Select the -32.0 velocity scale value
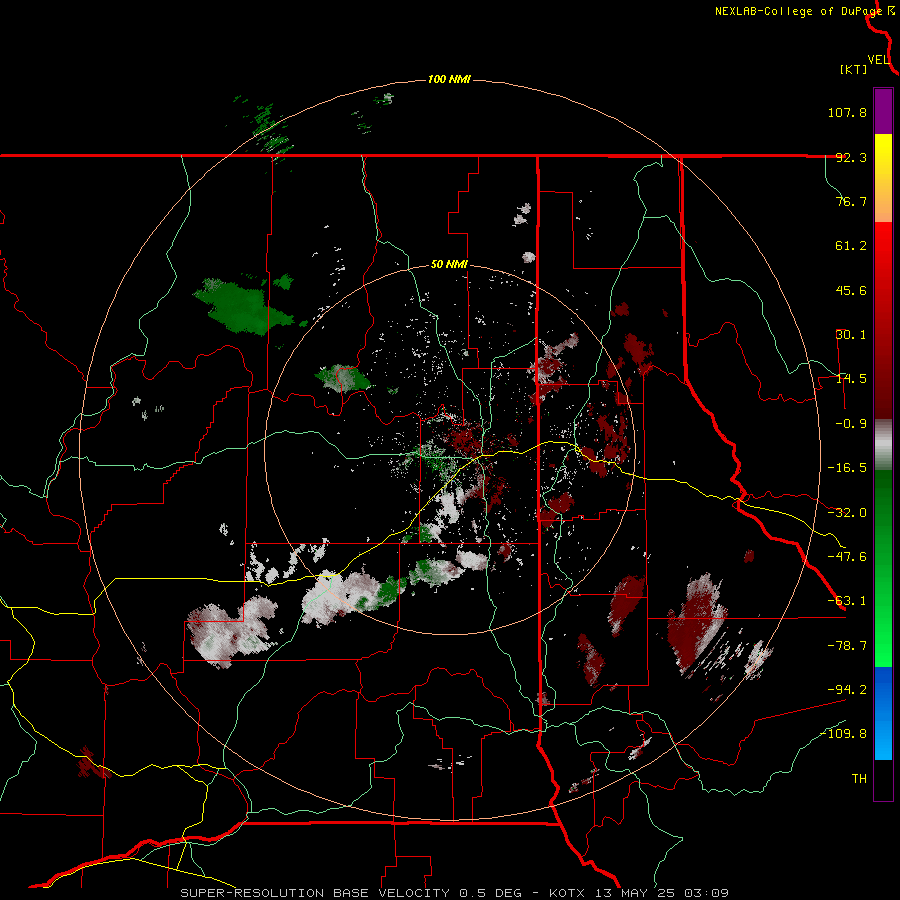Screen dimensions: 900x900 coord(847,513)
